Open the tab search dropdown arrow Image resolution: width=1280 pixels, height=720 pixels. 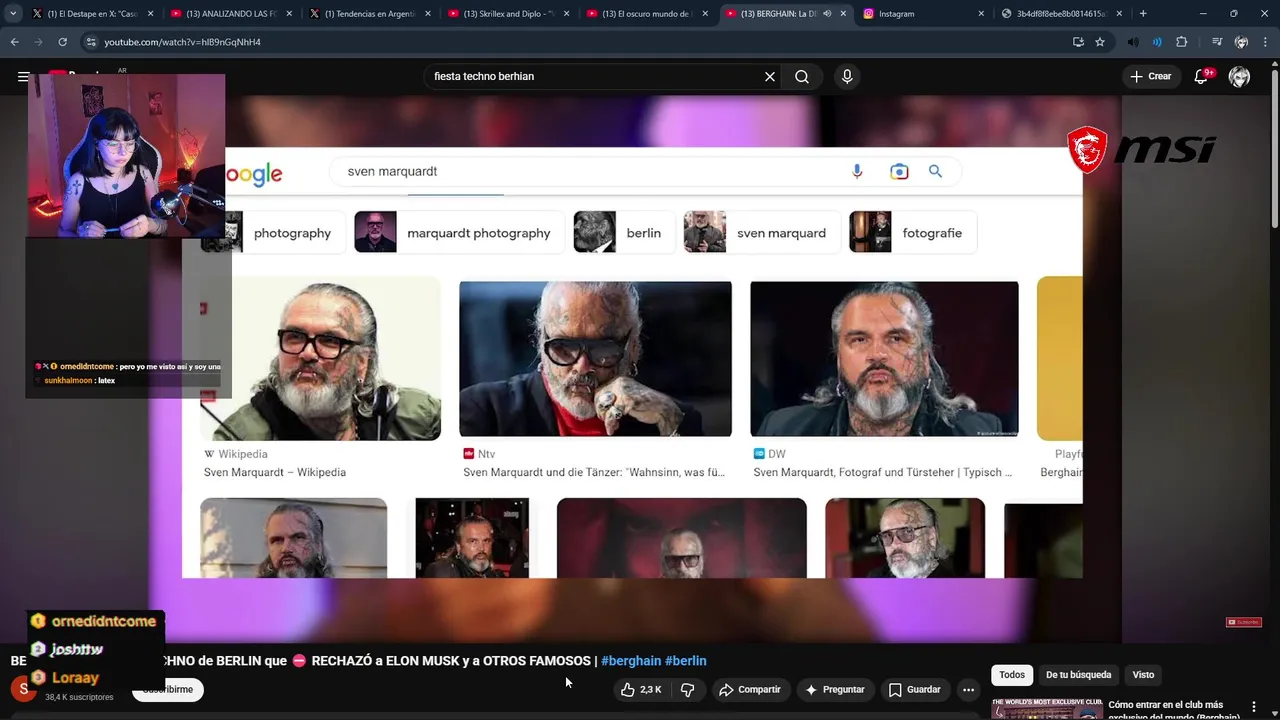coord(13,14)
